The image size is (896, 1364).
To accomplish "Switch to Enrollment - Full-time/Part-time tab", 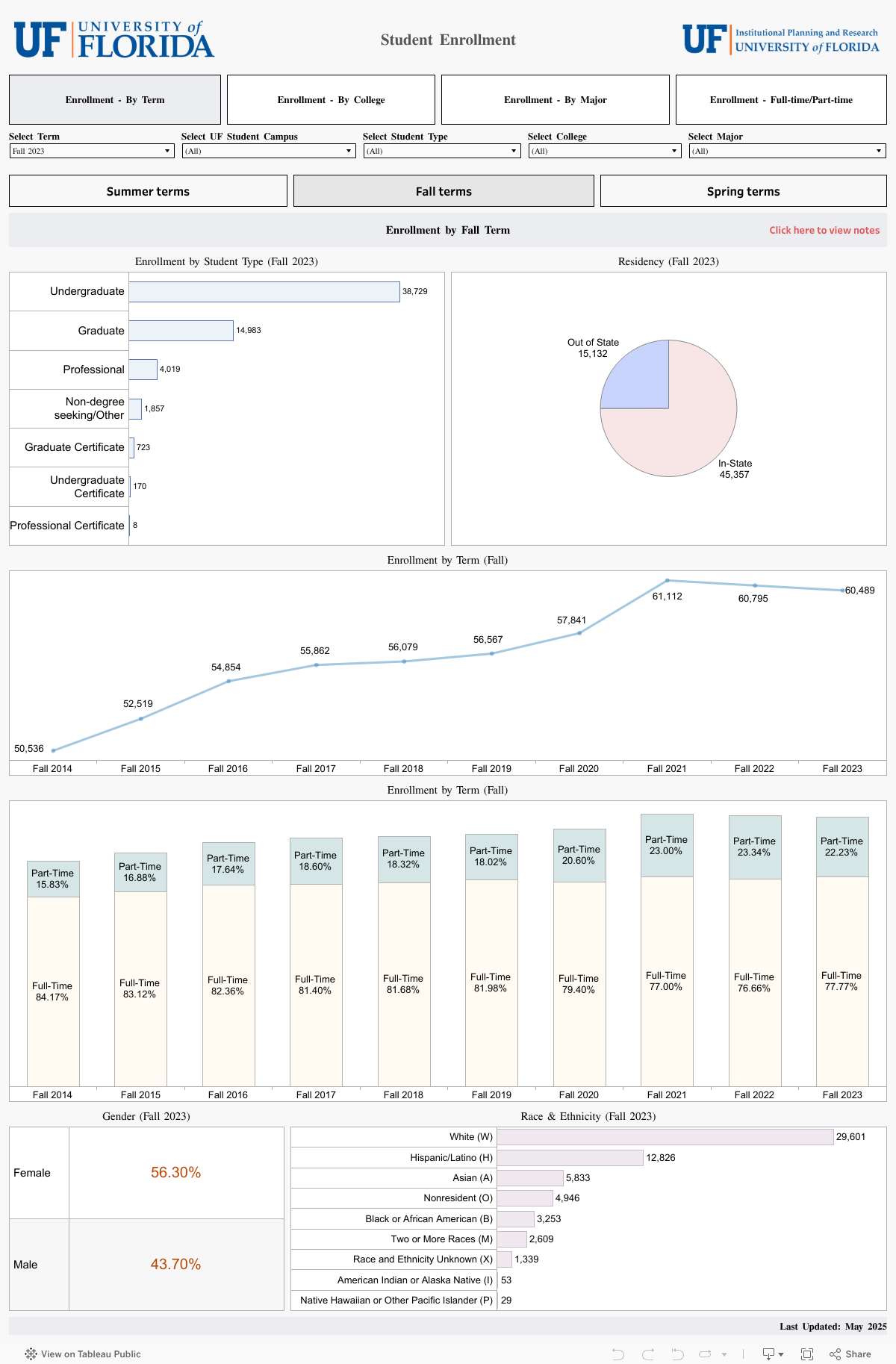I will (x=781, y=99).
